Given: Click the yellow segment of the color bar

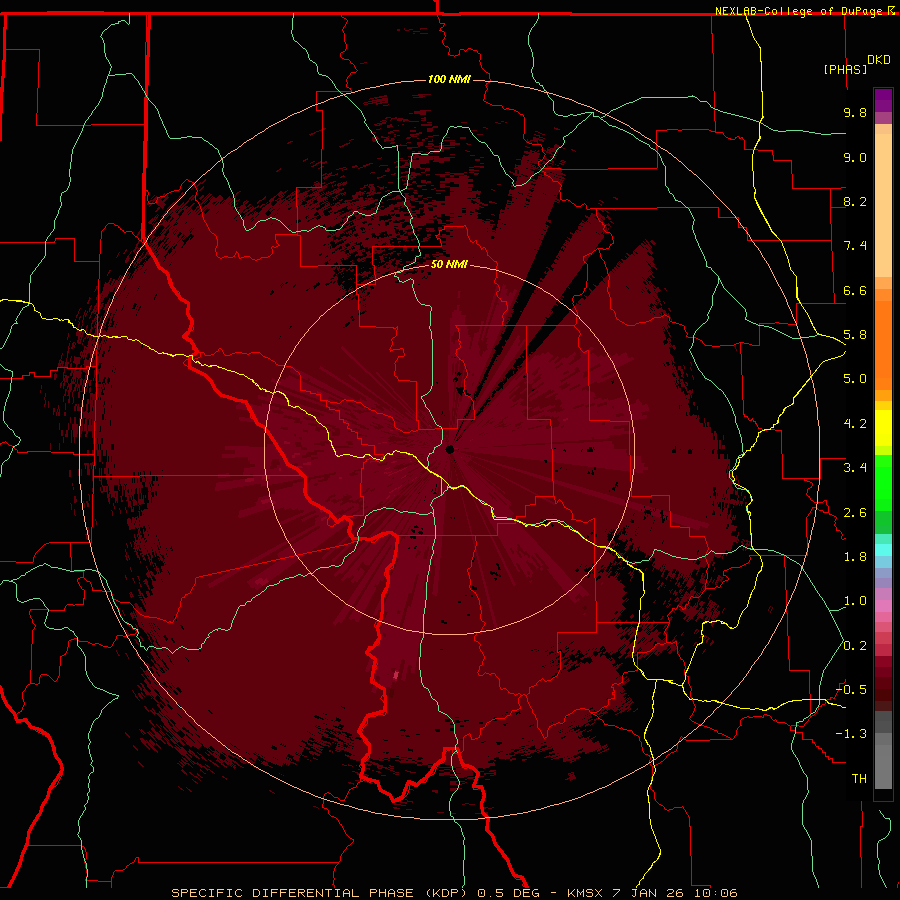Looking at the screenshot, I should tap(883, 428).
